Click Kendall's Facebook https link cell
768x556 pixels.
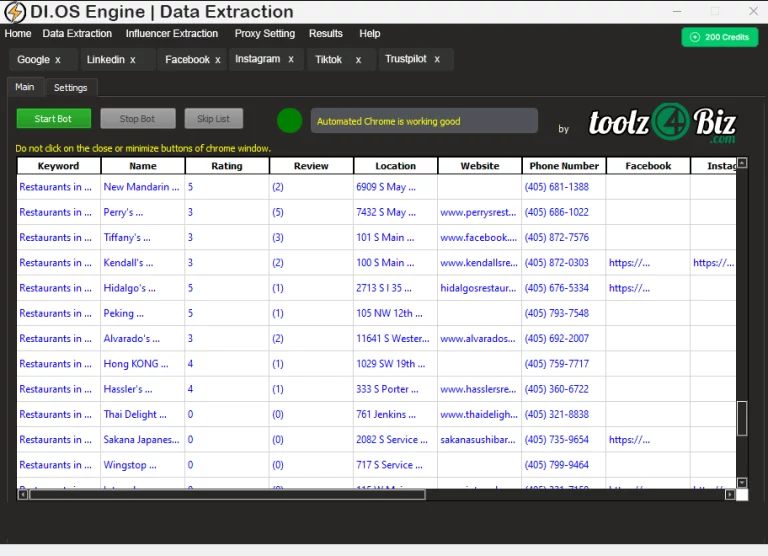point(648,263)
